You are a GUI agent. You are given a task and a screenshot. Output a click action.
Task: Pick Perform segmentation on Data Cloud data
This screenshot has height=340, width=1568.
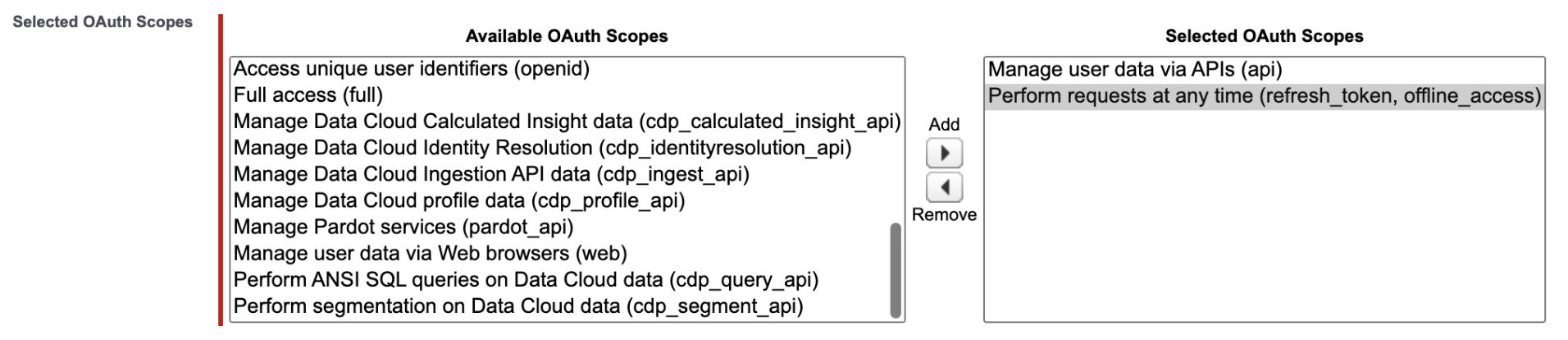tap(517, 306)
